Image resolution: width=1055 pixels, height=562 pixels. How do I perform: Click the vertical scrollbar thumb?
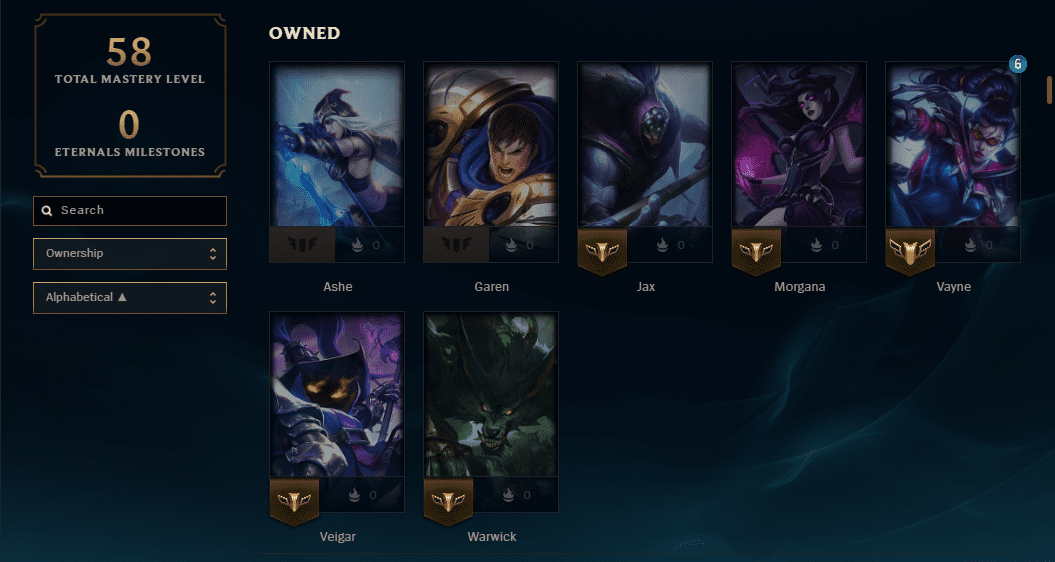1049,90
